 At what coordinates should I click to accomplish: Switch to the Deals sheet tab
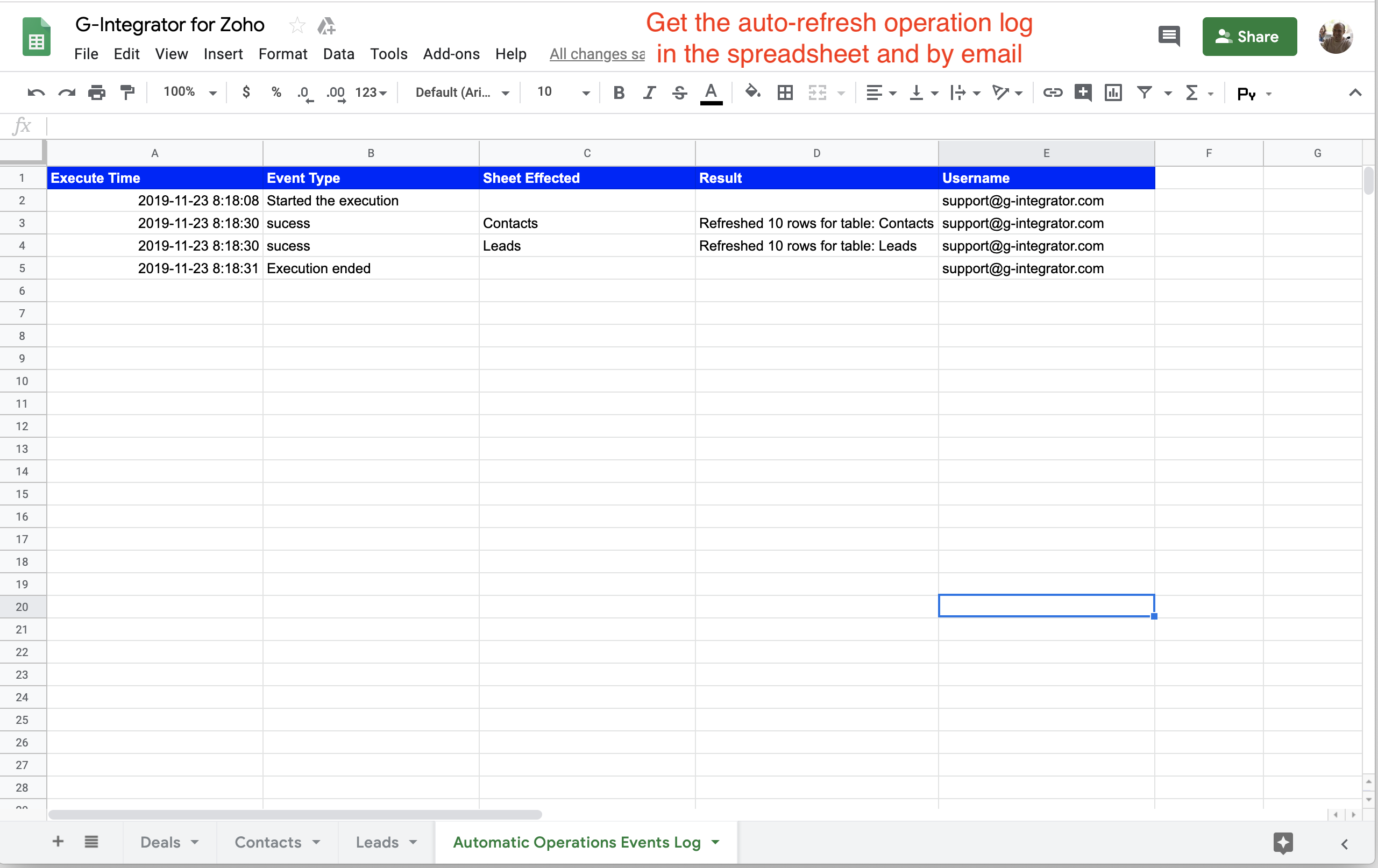[169, 842]
